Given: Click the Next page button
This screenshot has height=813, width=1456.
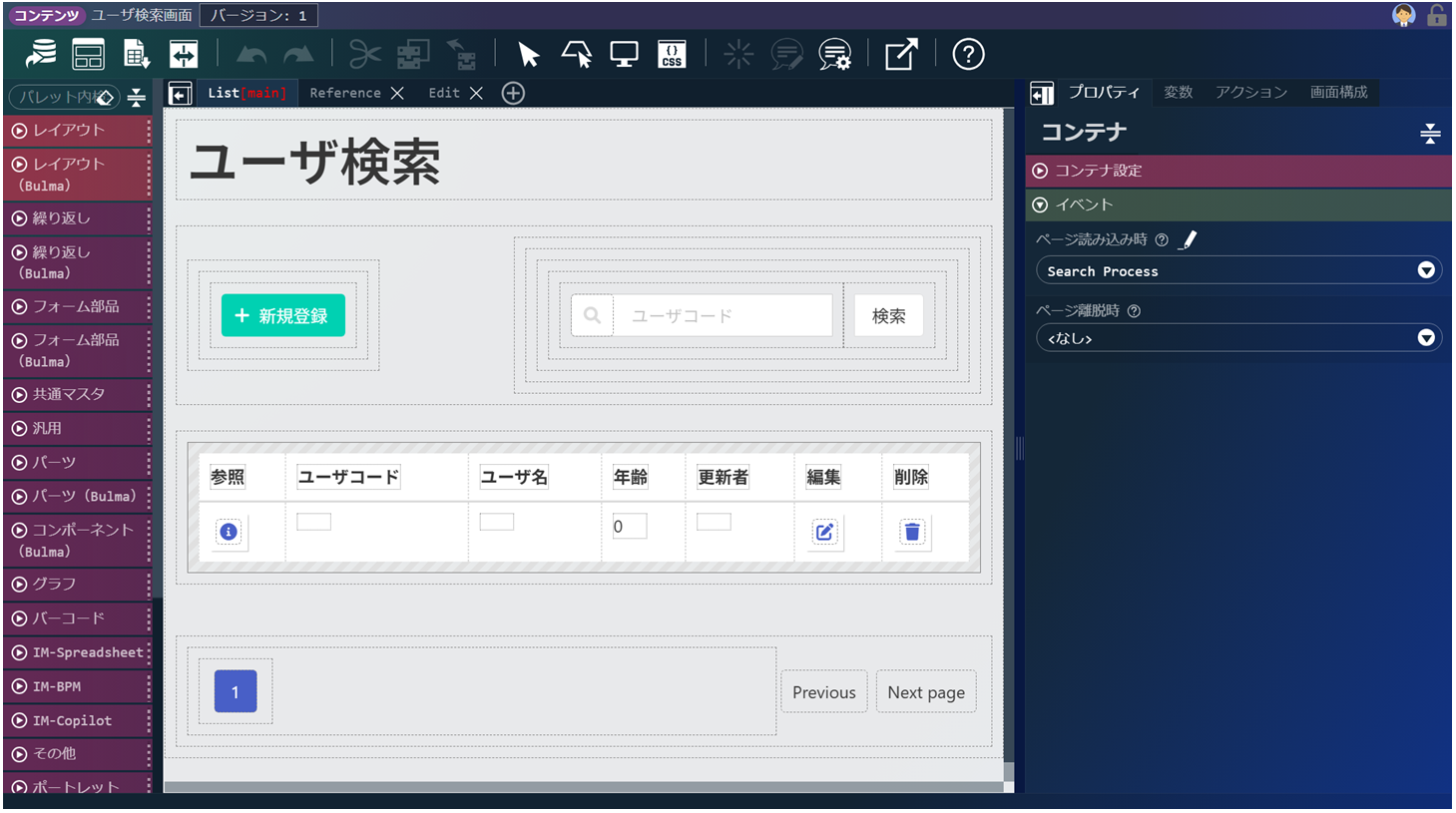Looking at the screenshot, I should tap(925, 692).
